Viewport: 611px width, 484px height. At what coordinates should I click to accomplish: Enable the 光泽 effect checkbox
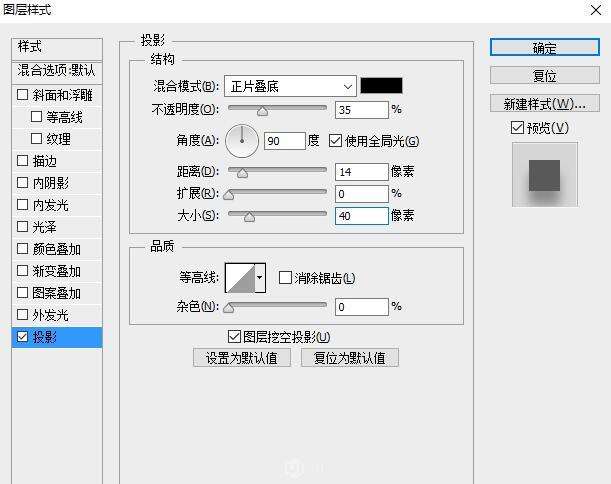click(x=23, y=226)
